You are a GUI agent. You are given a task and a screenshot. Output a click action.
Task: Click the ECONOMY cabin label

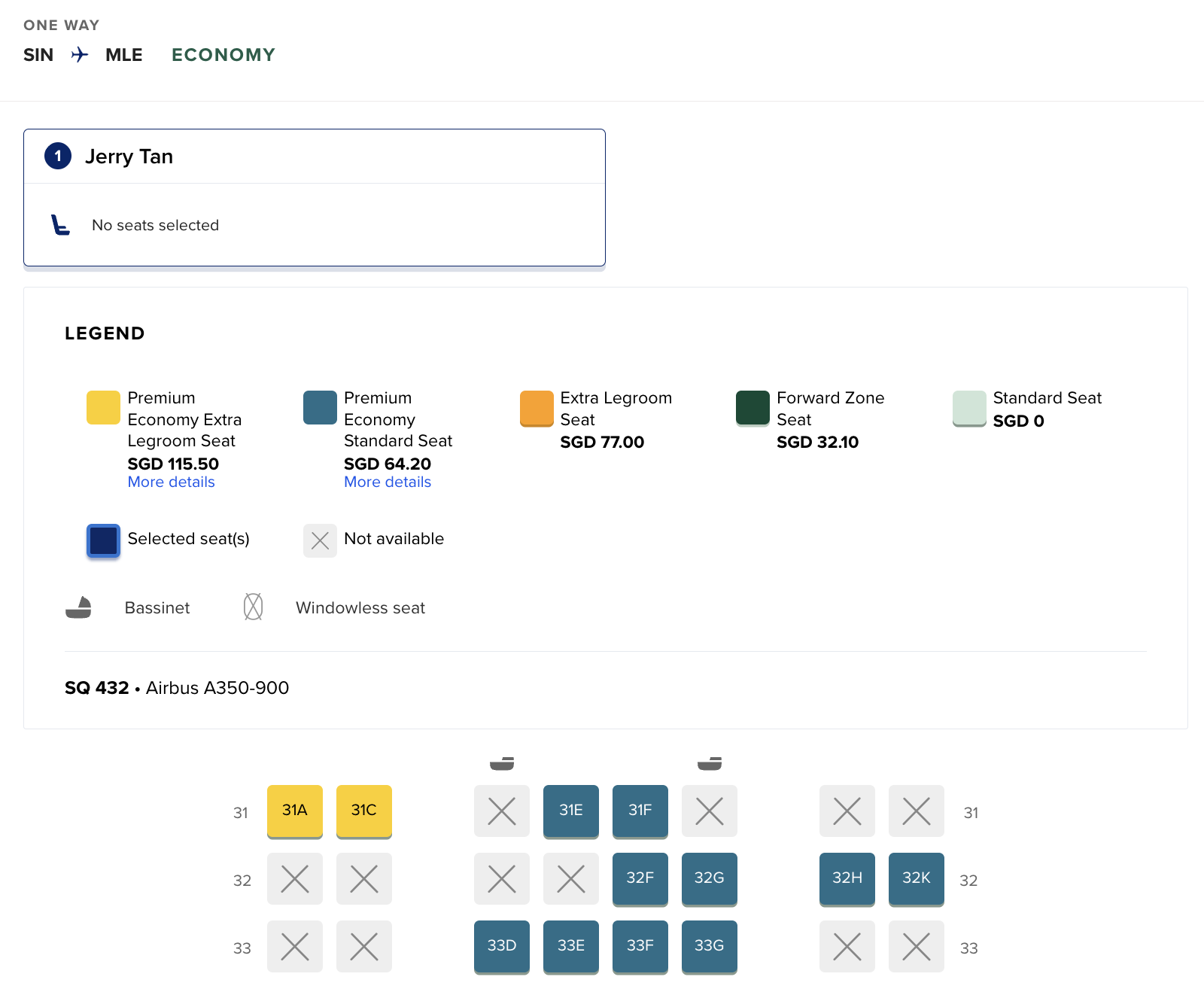click(223, 55)
